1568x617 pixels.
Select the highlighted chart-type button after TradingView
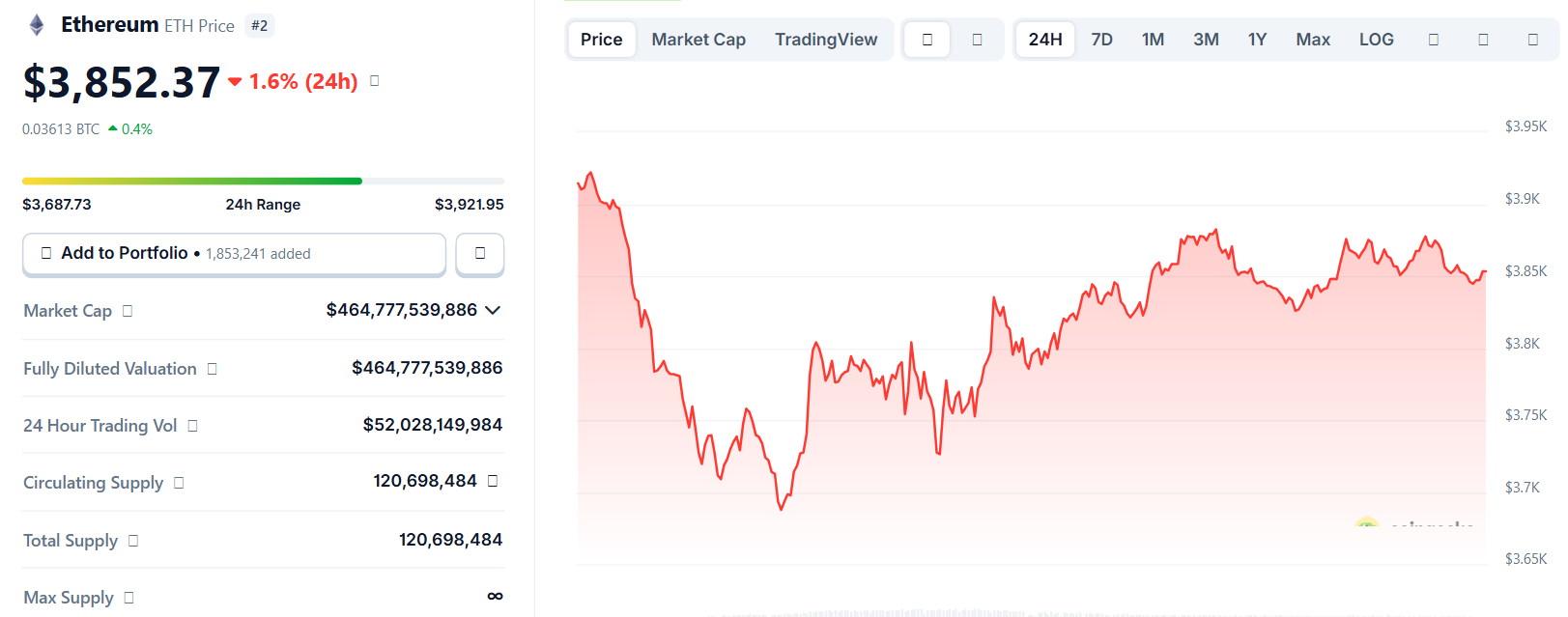coord(927,40)
